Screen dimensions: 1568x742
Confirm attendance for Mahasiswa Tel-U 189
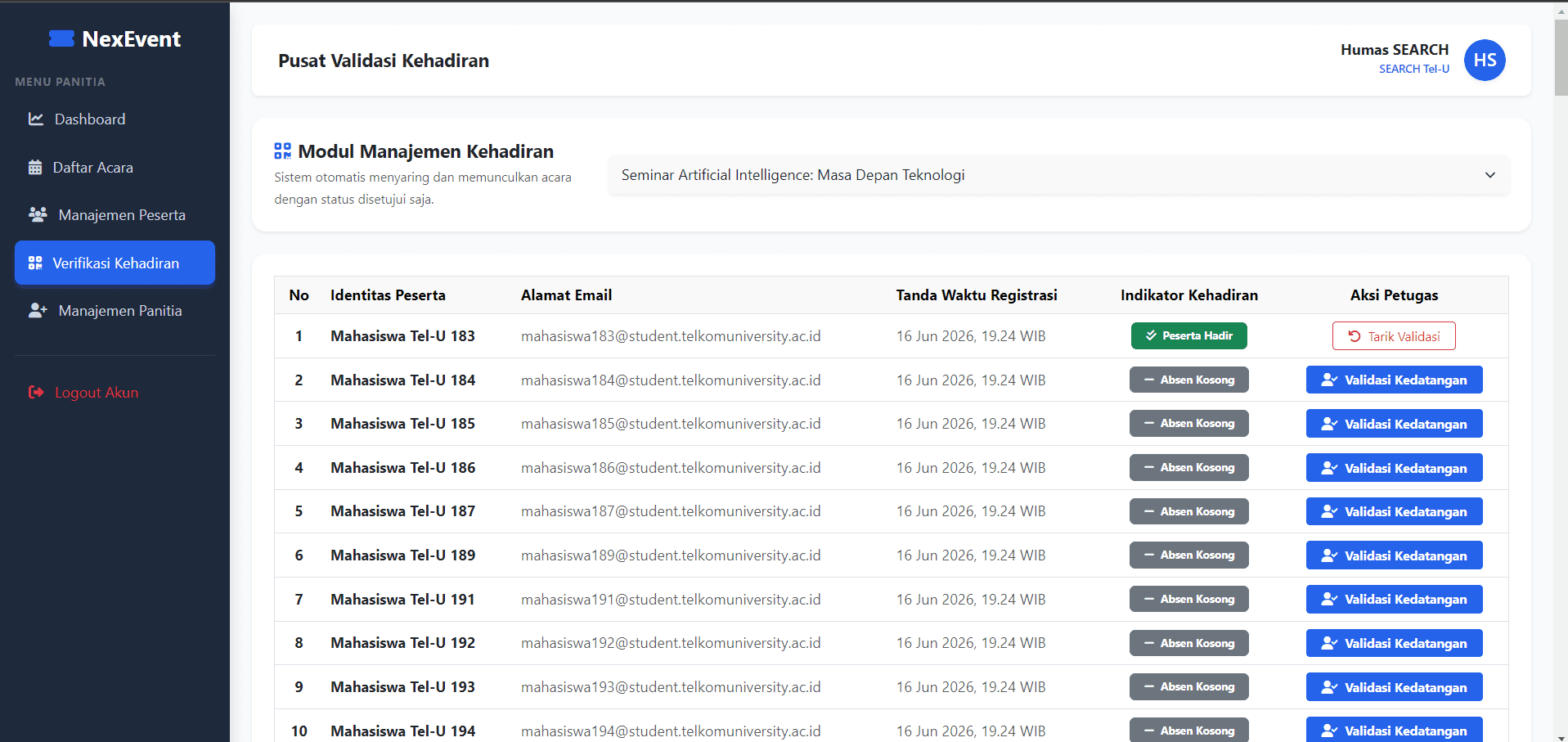tap(1394, 555)
